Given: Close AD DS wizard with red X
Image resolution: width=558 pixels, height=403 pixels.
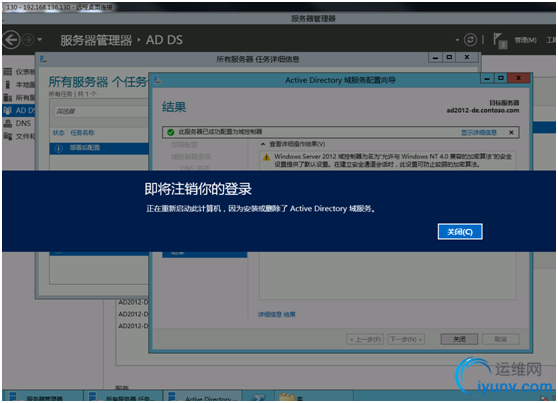Looking at the screenshot, I should [518, 78].
